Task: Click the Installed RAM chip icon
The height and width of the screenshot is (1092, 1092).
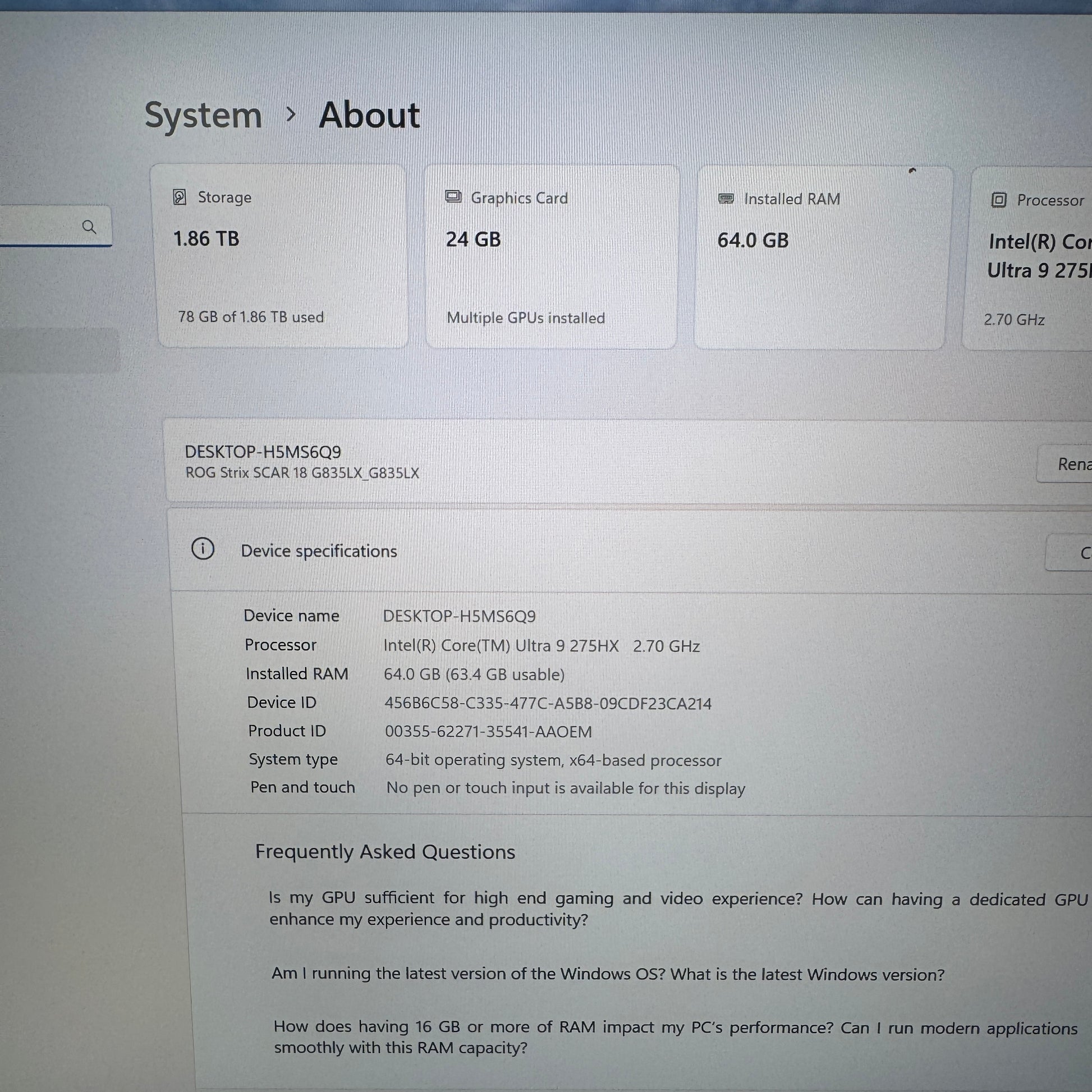Action: (x=726, y=199)
